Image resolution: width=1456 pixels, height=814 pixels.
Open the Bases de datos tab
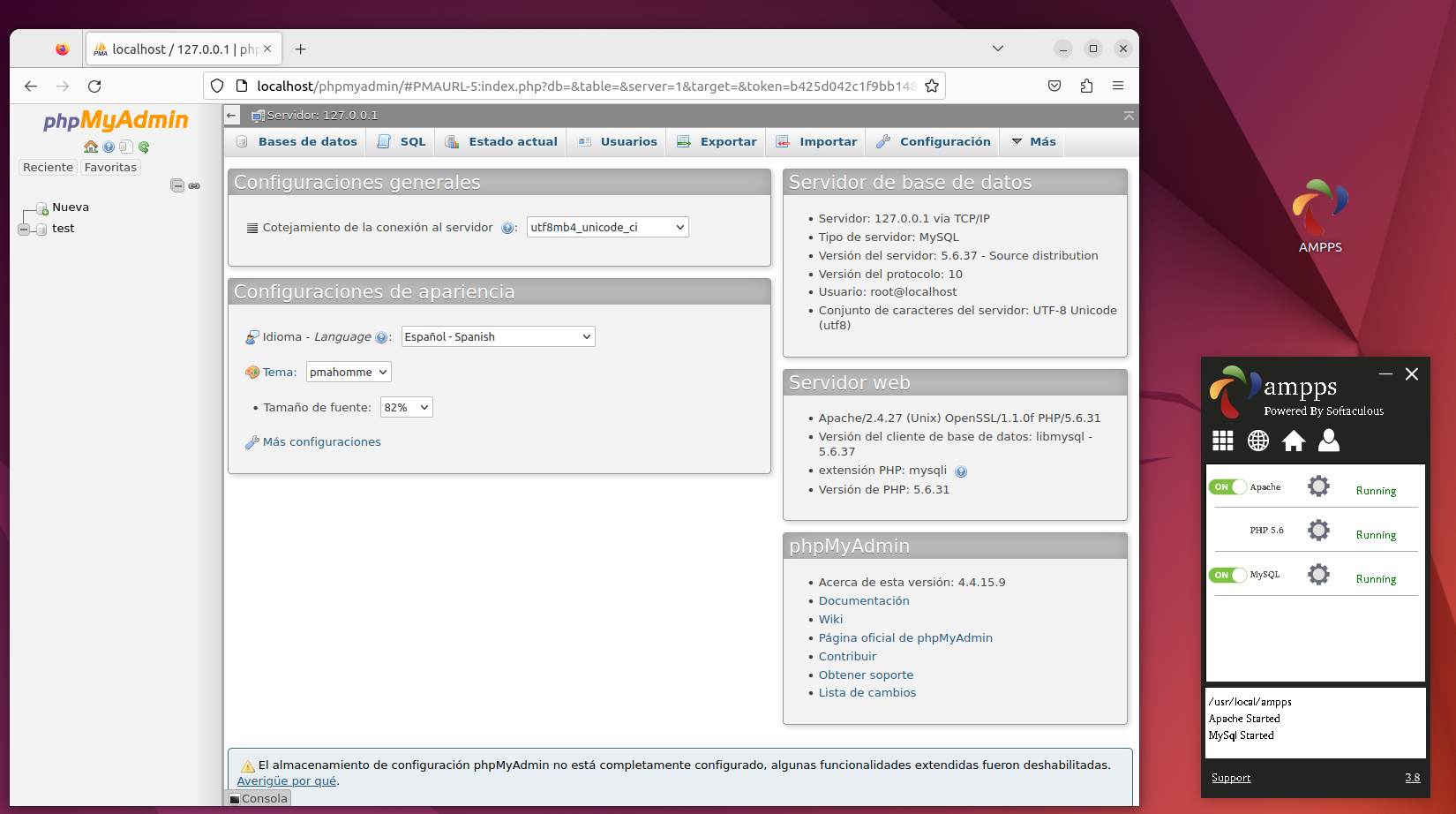[x=296, y=141]
